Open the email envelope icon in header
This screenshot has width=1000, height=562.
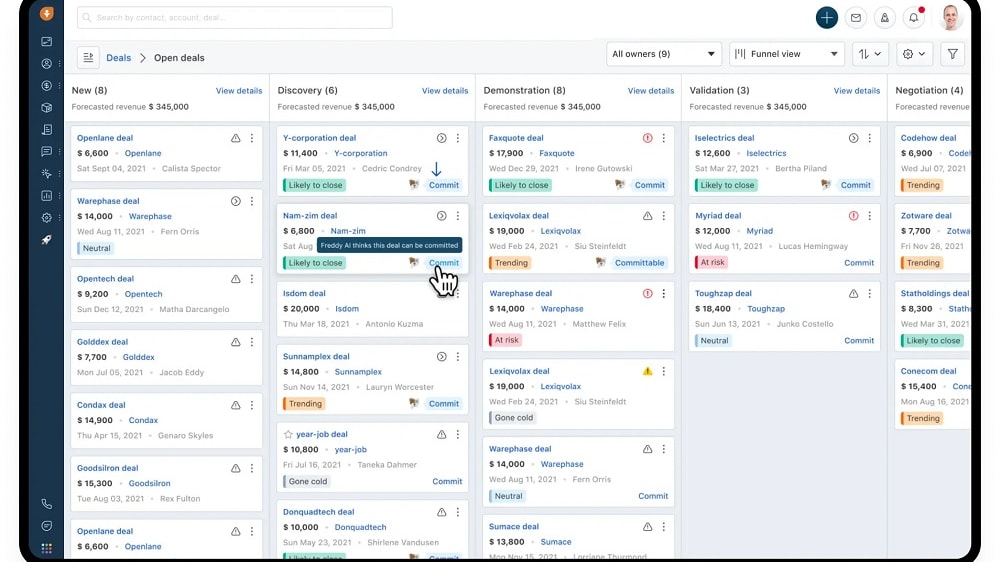coord(856,18)
